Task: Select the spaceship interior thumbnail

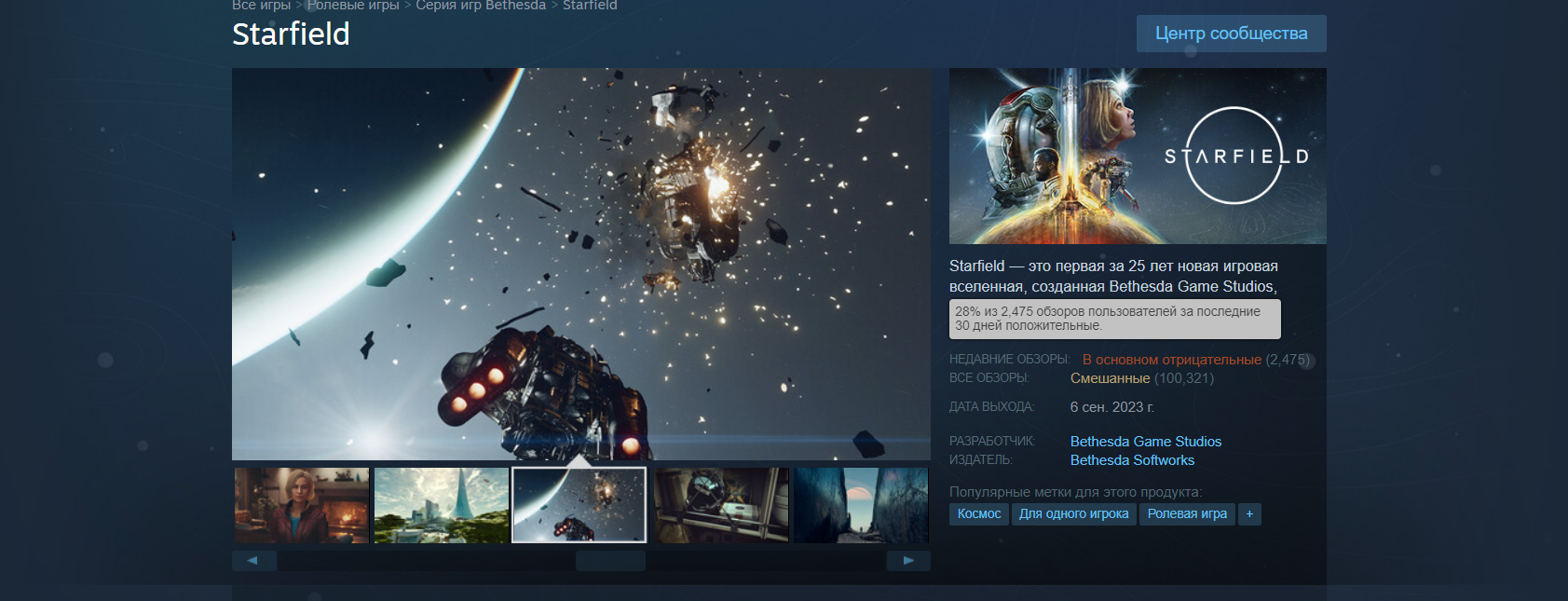Action: point(721,505)
